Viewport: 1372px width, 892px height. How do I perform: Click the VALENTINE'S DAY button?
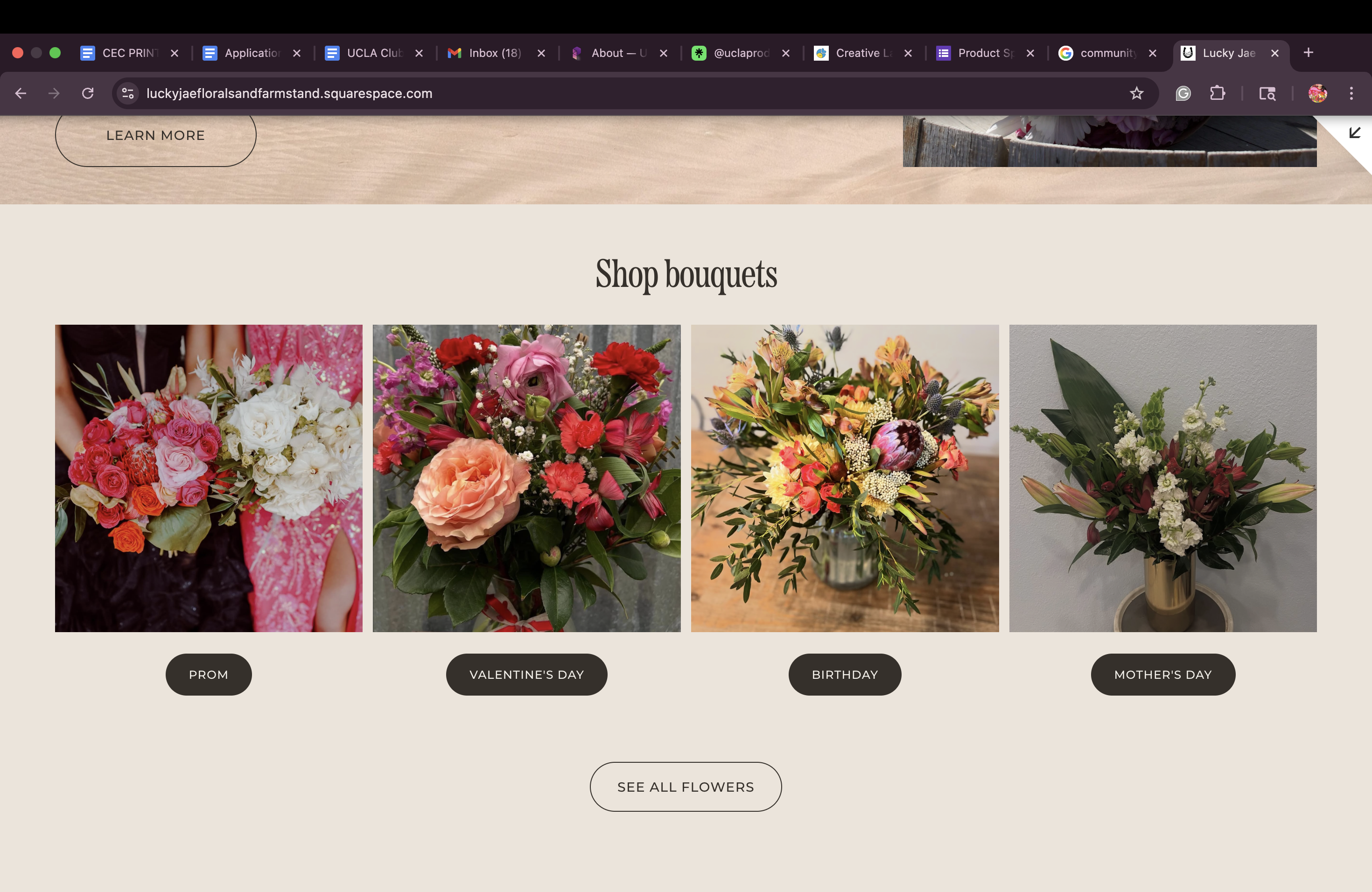[526, 674]
